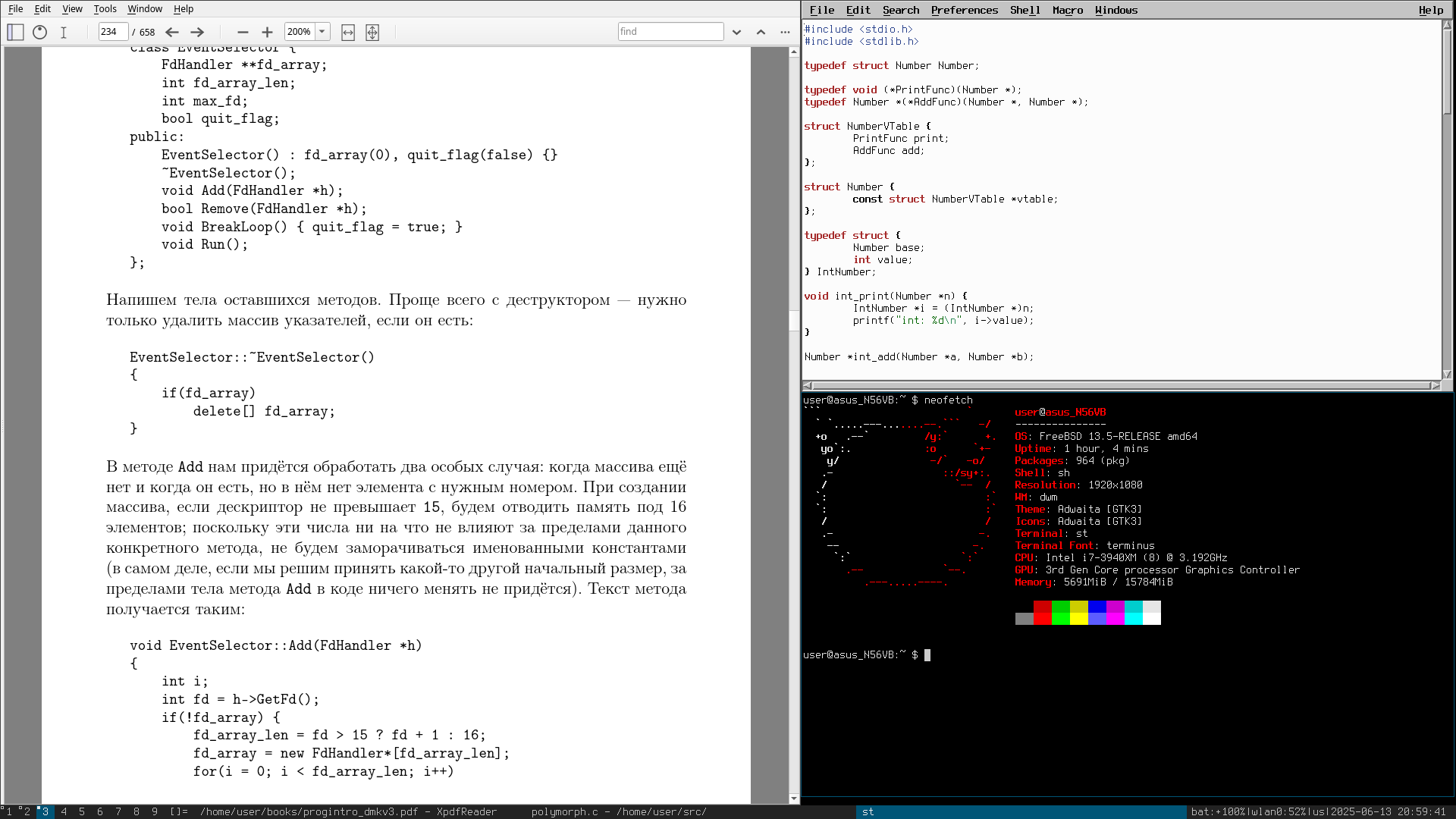This screenshot has height=819, width=1456.
Task: Find previous match up chevron
Action: [x=761, y=32]
